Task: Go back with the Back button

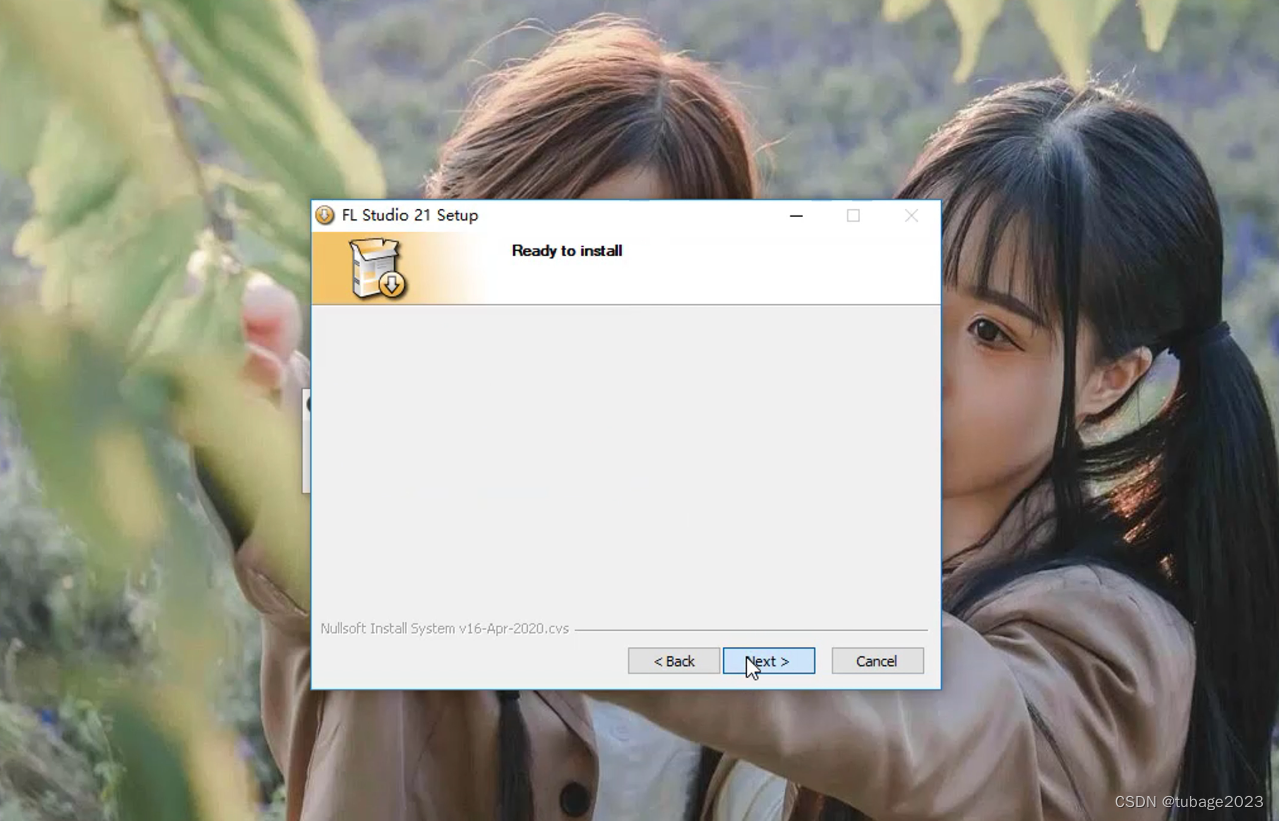Action: pyautogui.click(x=674, y=661)
